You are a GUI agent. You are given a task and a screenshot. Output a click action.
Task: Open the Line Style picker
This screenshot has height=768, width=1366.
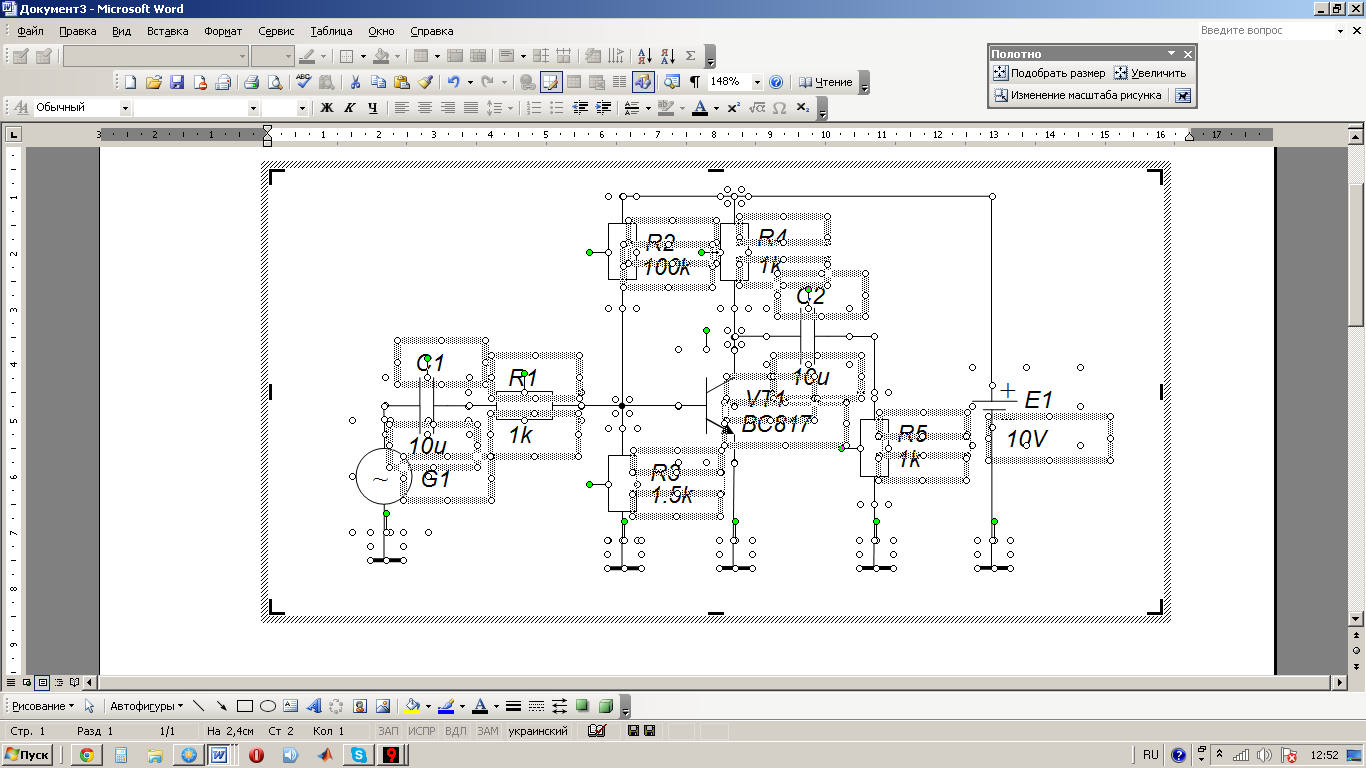[513, 705]
